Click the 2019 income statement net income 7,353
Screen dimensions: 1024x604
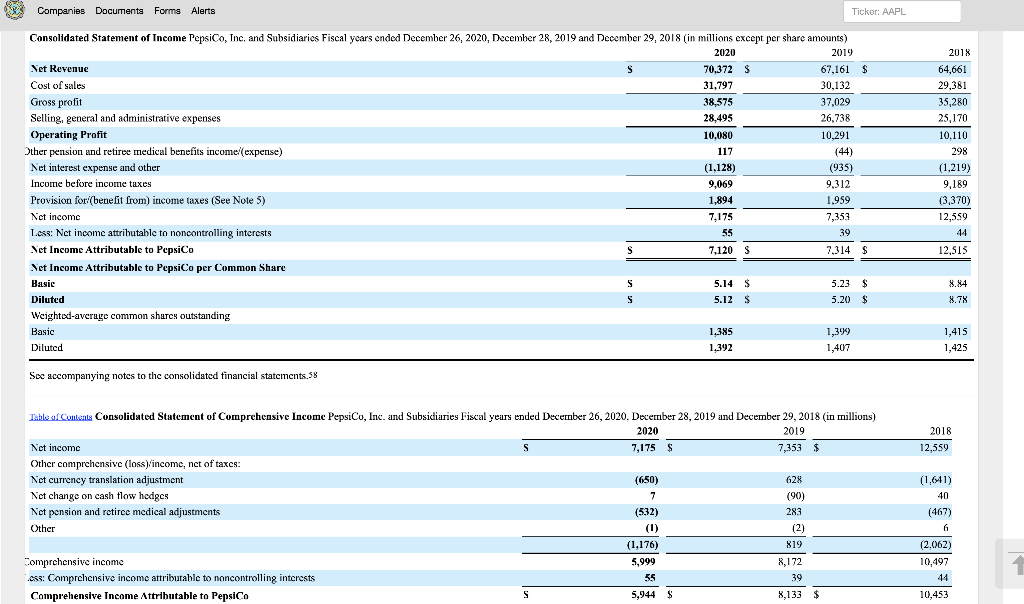pos(838,217)
